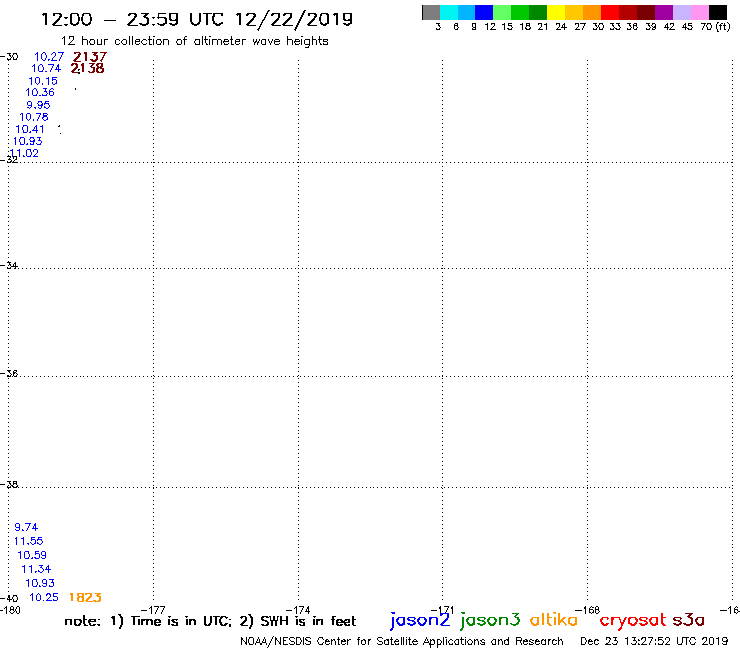
Task: Select the dark blue swatch in the color scale
Action: pyautogui.click(x=484, y=13)
